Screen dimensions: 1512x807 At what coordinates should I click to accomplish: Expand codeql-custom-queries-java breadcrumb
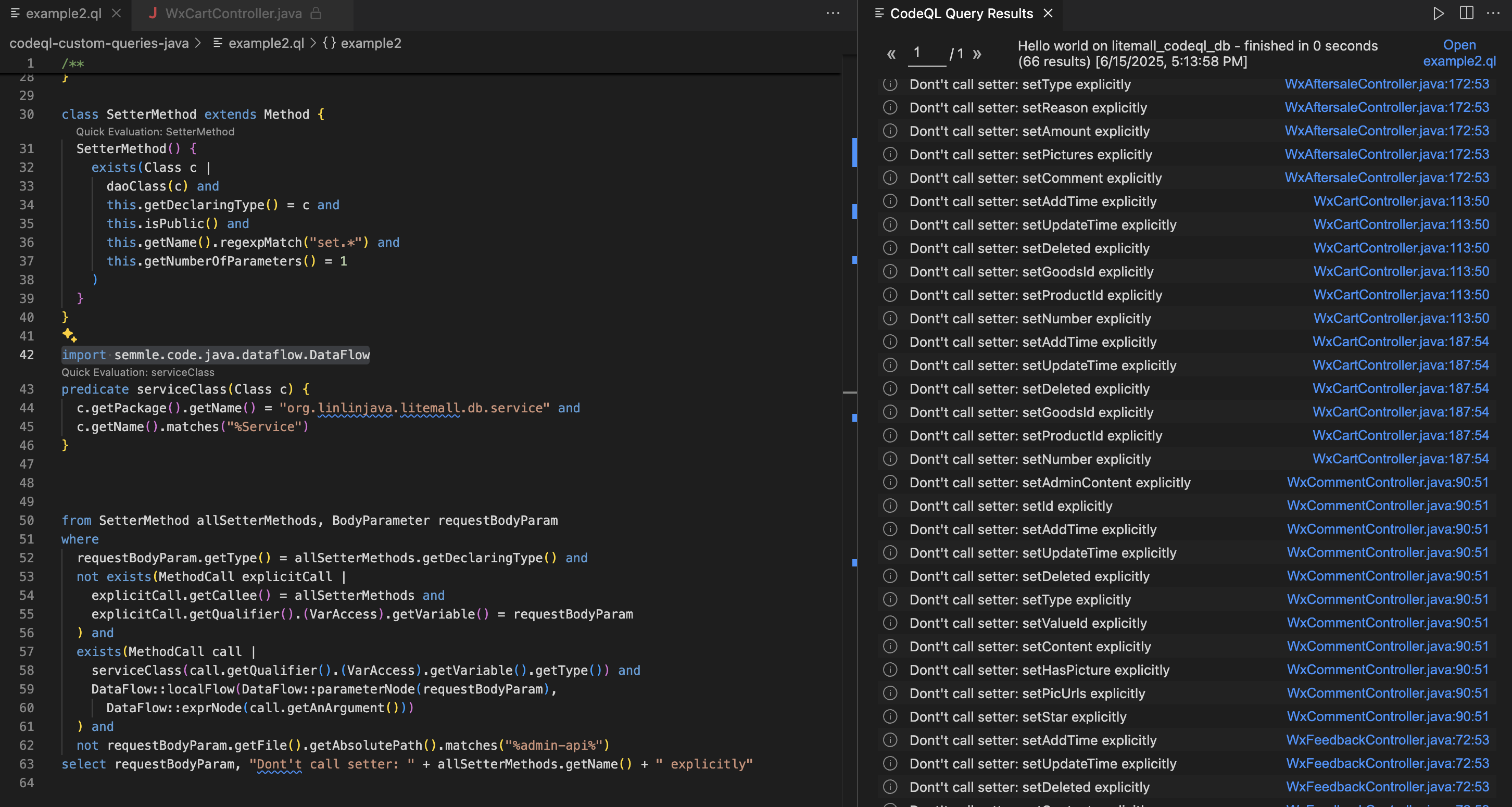click(x=98, y=43)
